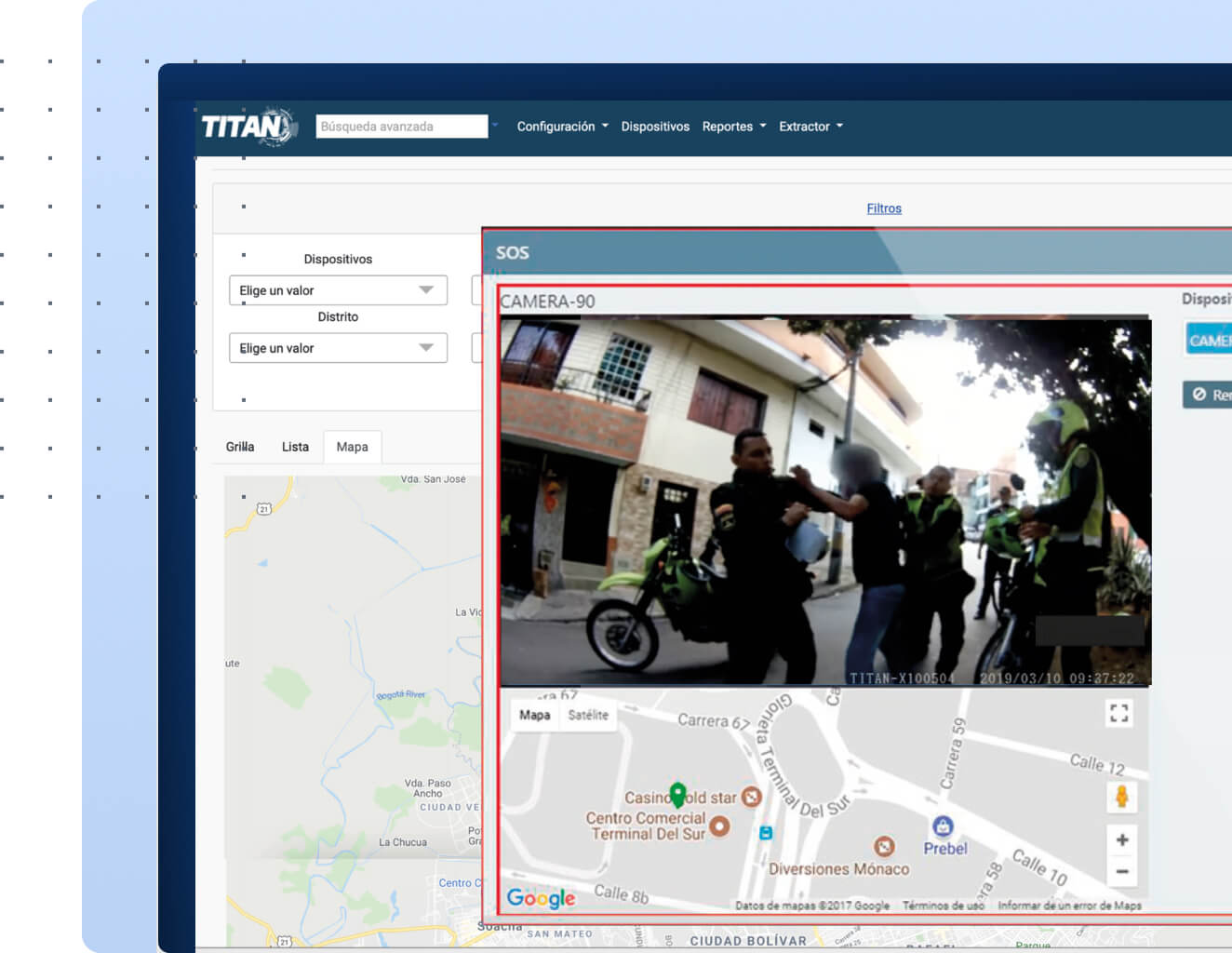Screen dimensions: 1232x953
Task: Click the Casino Gold star map marker
Action: pyautogui.click(x=752, y=797)
